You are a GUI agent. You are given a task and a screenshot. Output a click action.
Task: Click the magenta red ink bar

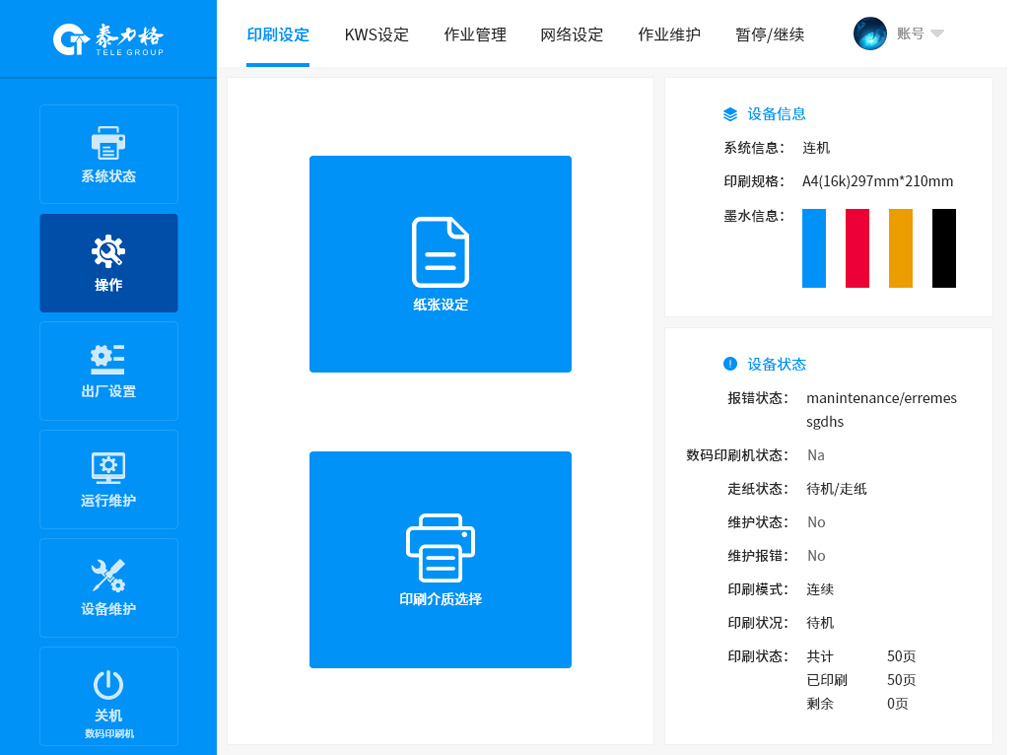click(x=857, y=248)
